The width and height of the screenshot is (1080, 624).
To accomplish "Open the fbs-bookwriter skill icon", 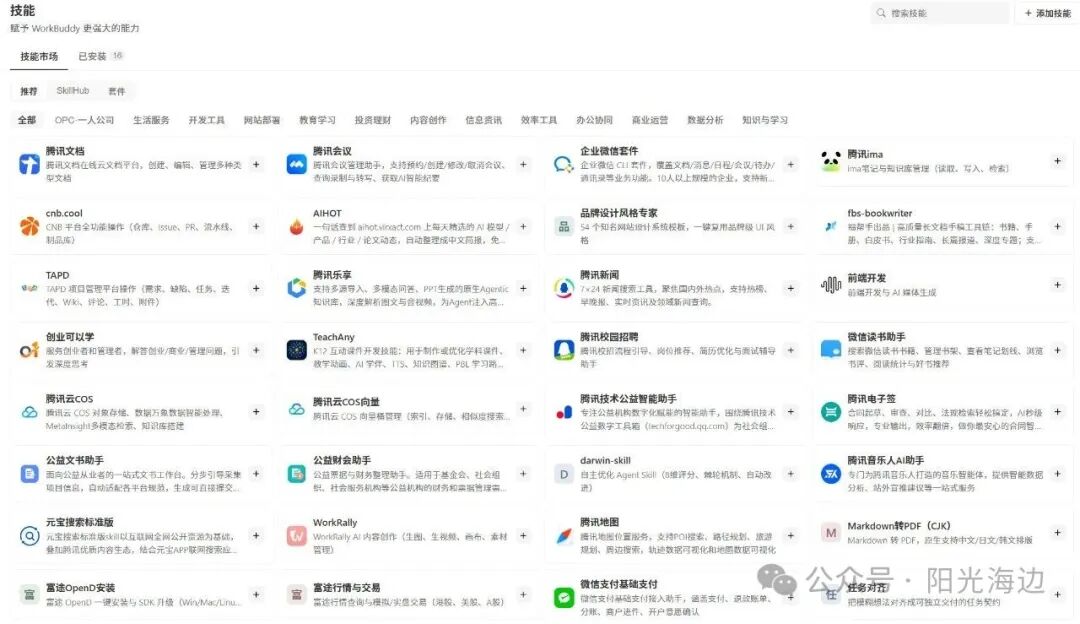I will click(x=831, y=226).
